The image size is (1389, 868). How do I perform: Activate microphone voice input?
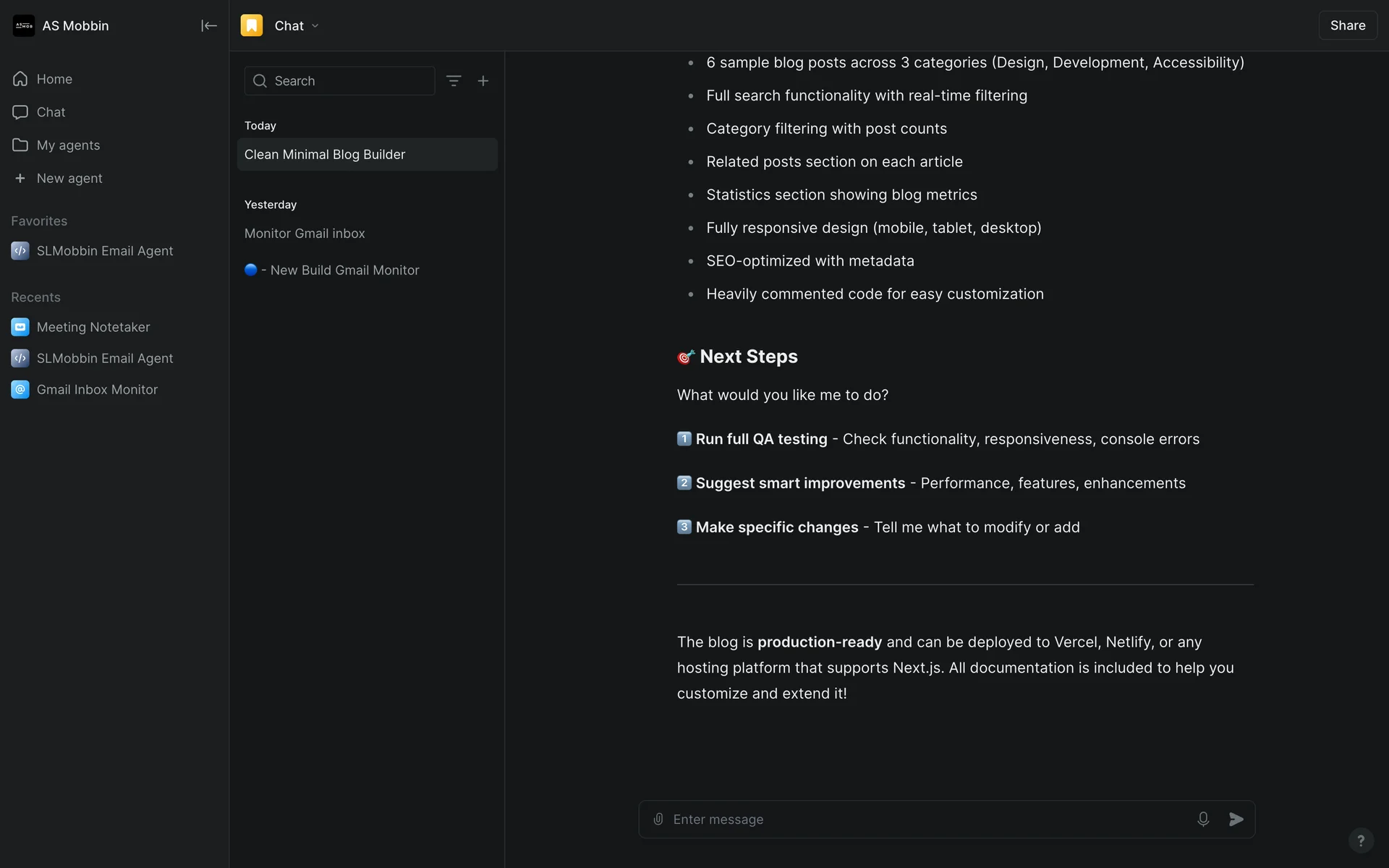(x=1203, y=819)
